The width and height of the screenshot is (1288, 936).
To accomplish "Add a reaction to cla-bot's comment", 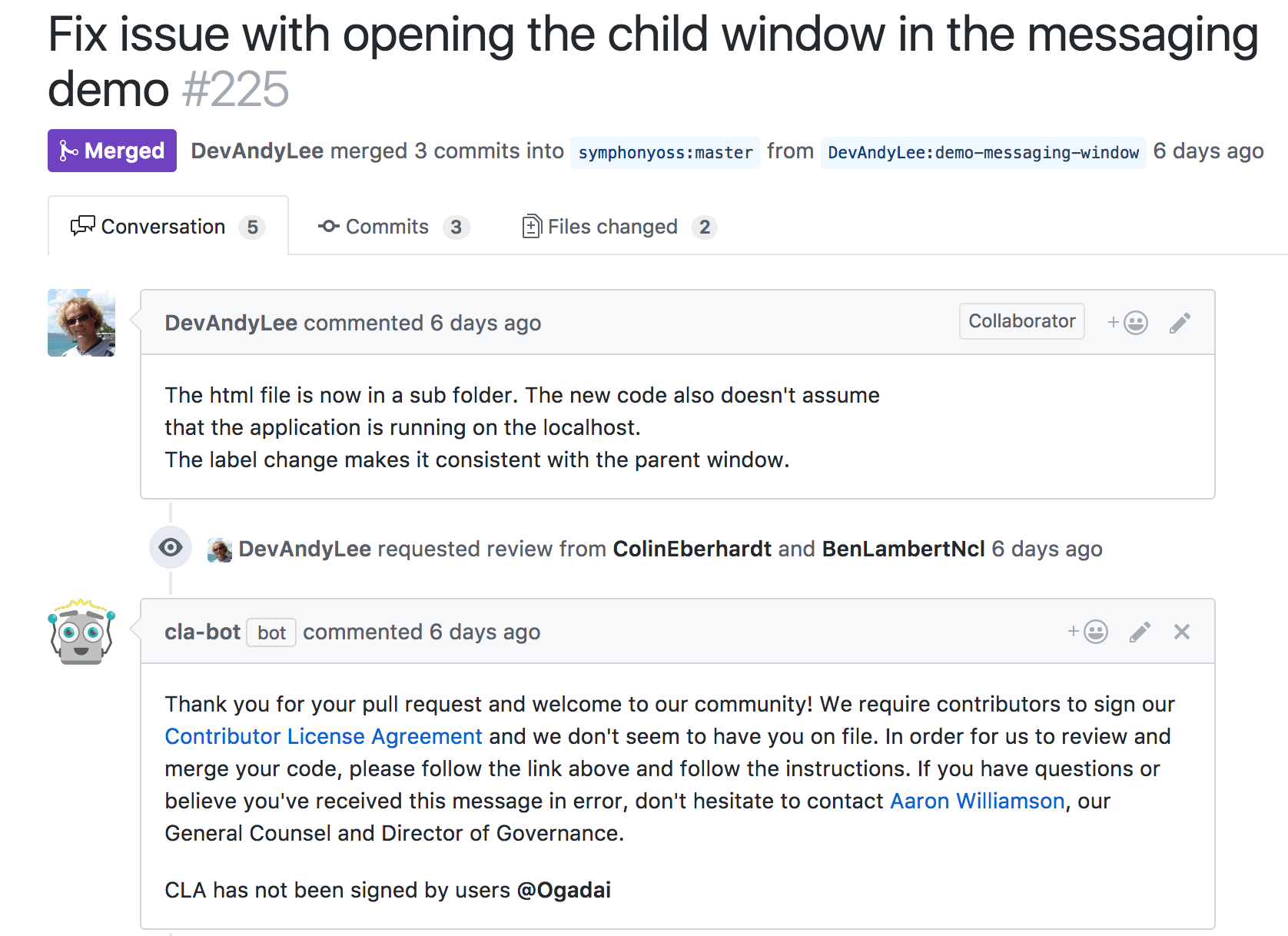I will click(x=1087, y=632).
